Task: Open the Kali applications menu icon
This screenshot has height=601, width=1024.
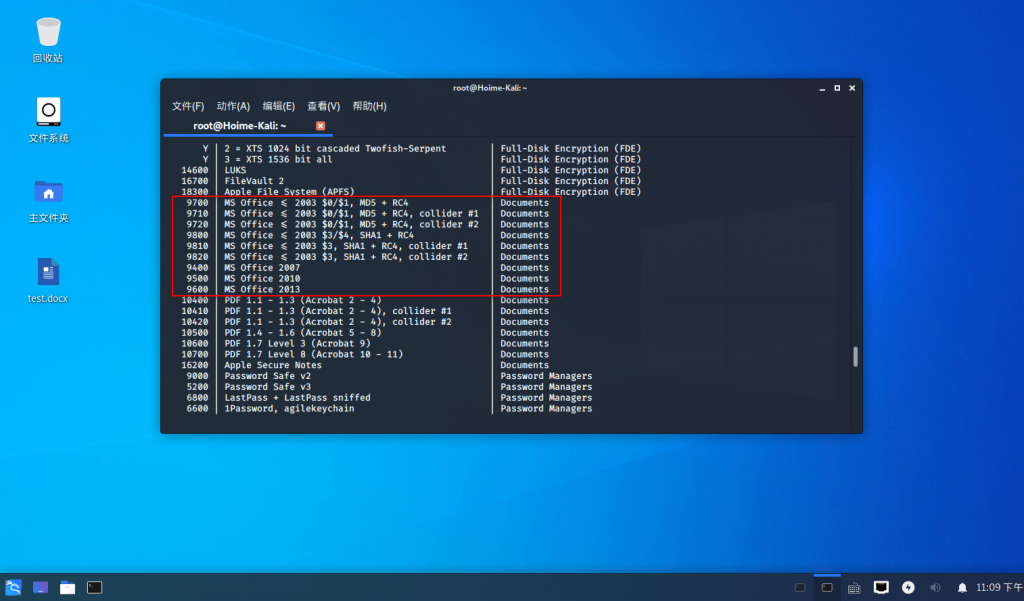Action: (x=13, y=587)
